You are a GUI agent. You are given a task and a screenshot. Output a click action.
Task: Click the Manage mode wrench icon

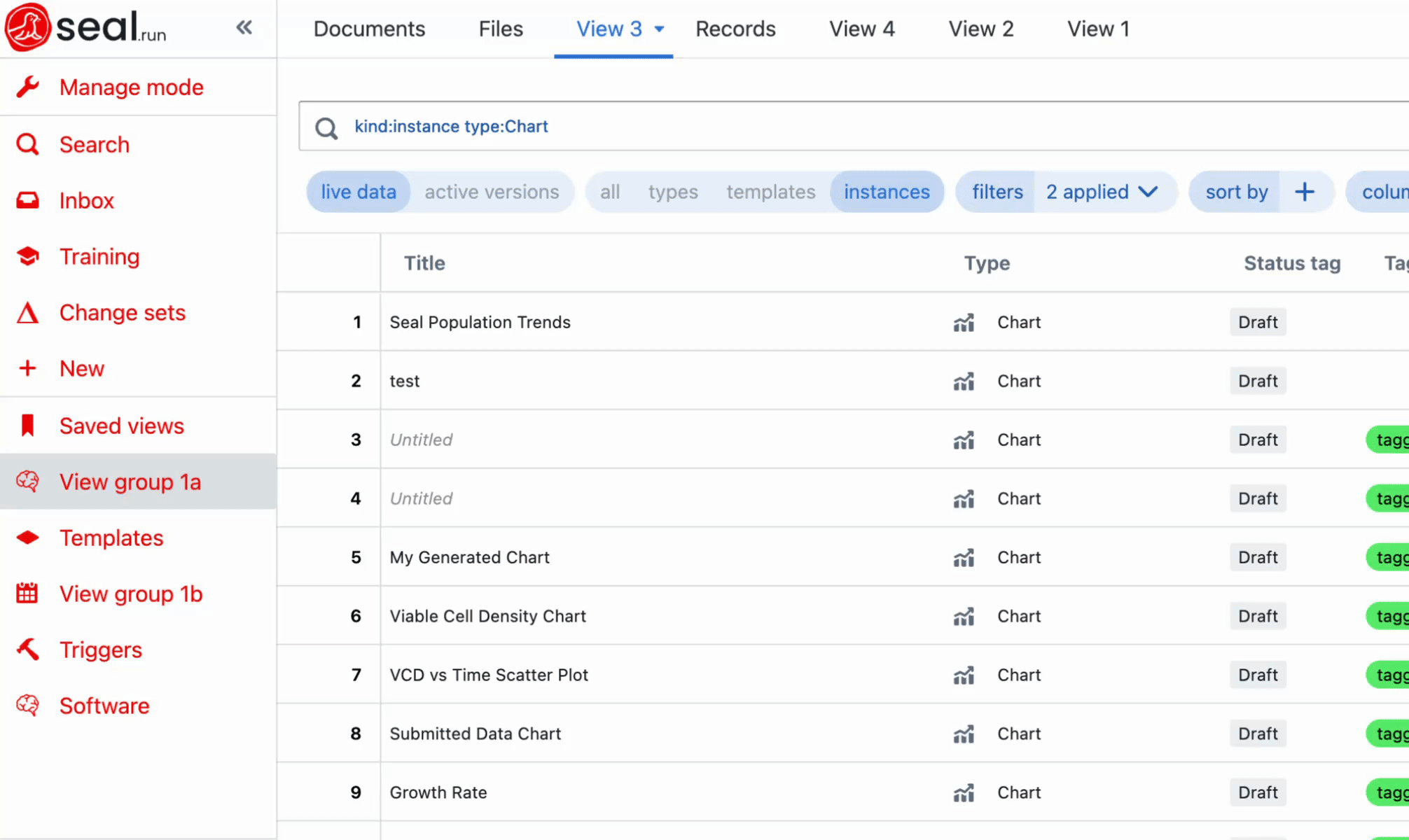(x=28, y=87)
